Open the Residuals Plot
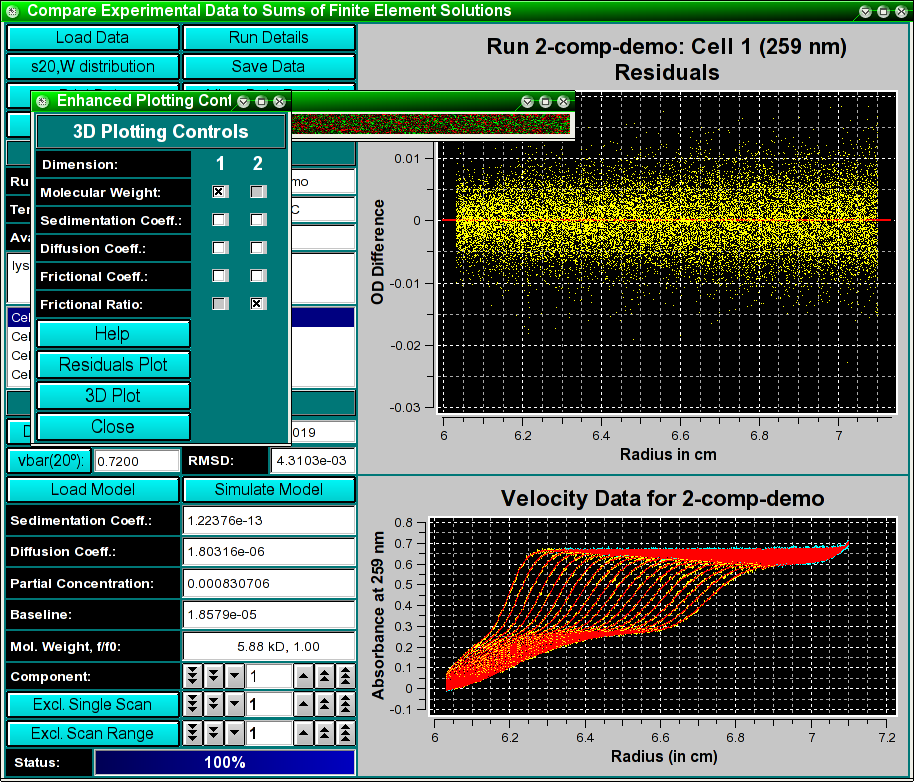Viewport: 914px width, 782px height. [113, 365]
